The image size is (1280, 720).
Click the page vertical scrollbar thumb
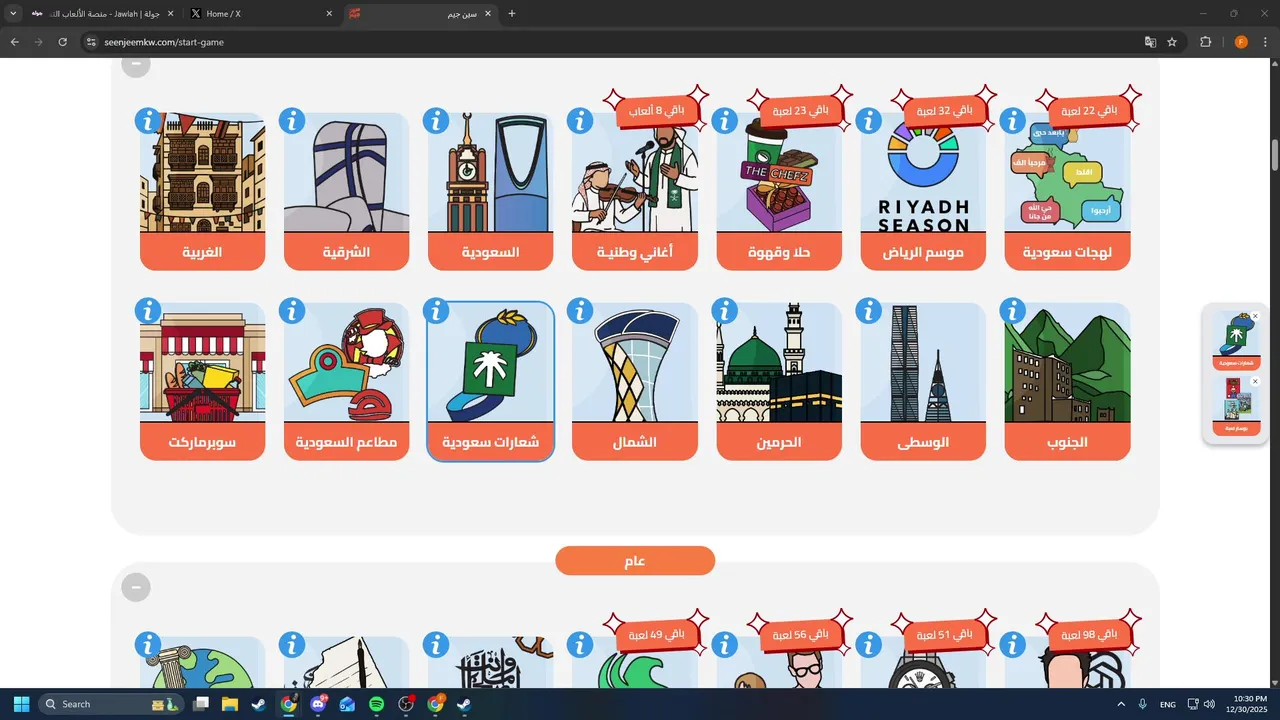coord(1275,156)
